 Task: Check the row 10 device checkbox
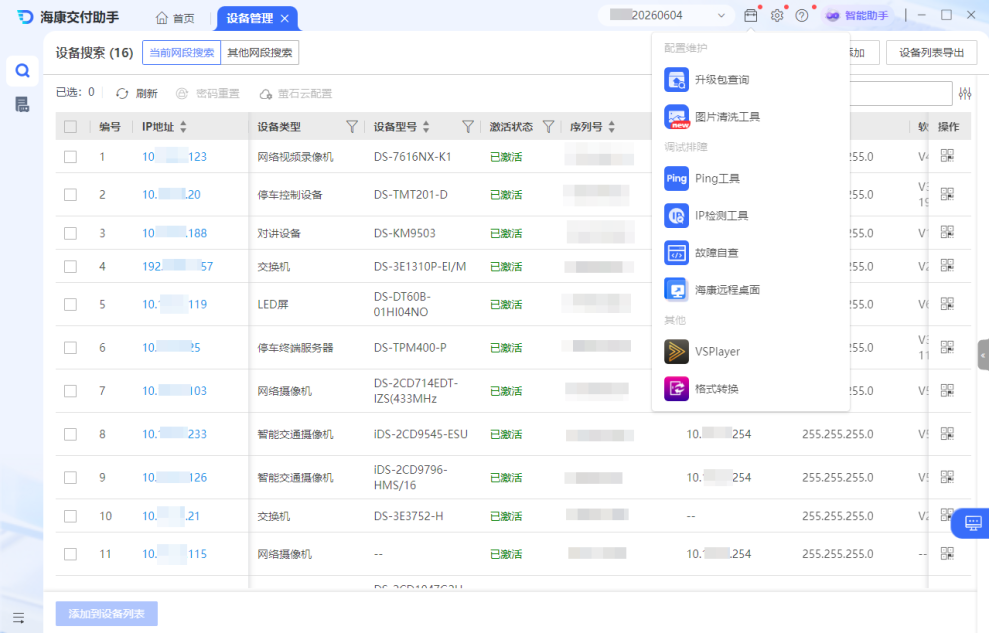click(71, 516)
